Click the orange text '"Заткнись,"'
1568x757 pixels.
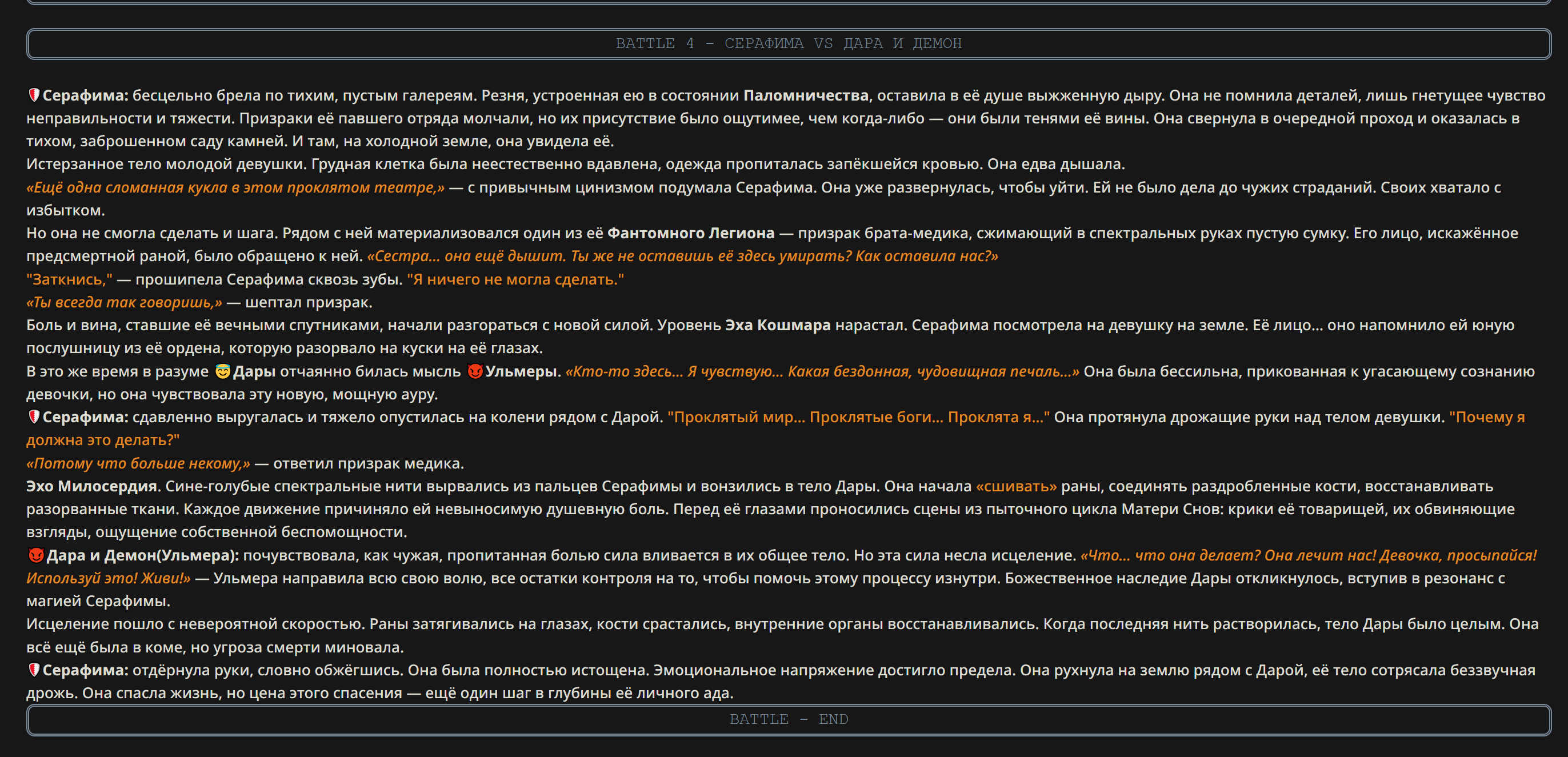(x=69, y=279)
